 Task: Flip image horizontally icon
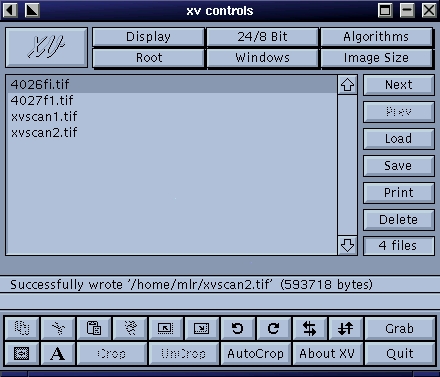coord(310,328)
